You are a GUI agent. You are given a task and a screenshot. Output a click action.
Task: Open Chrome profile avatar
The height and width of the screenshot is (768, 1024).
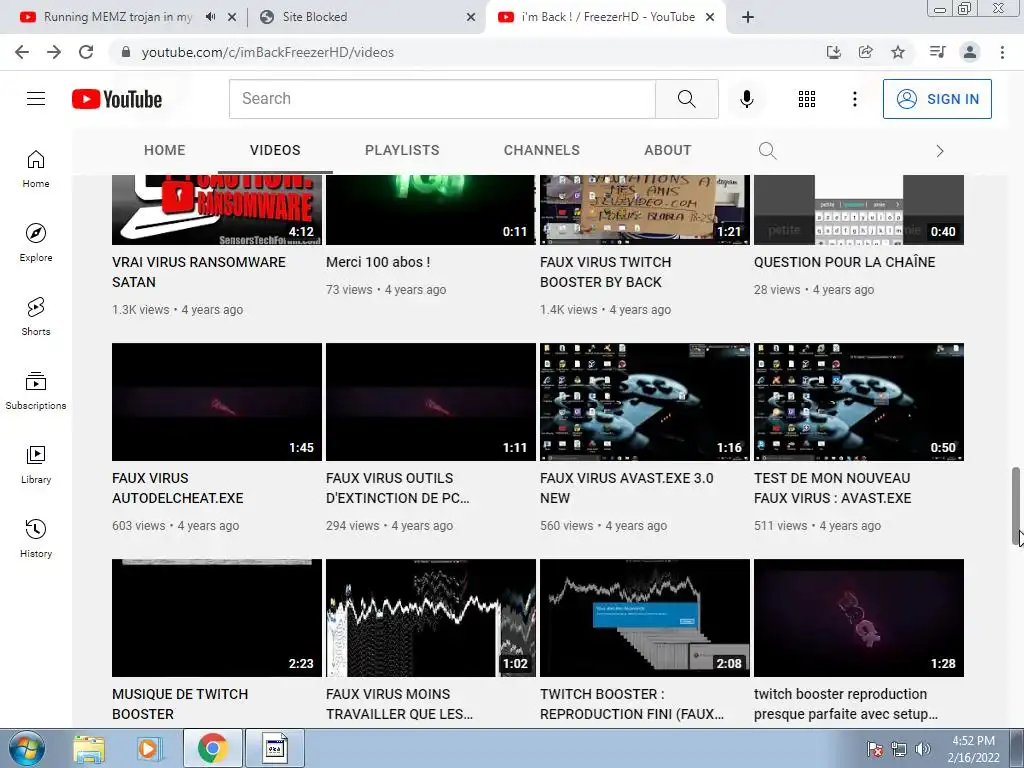point(970,52)
